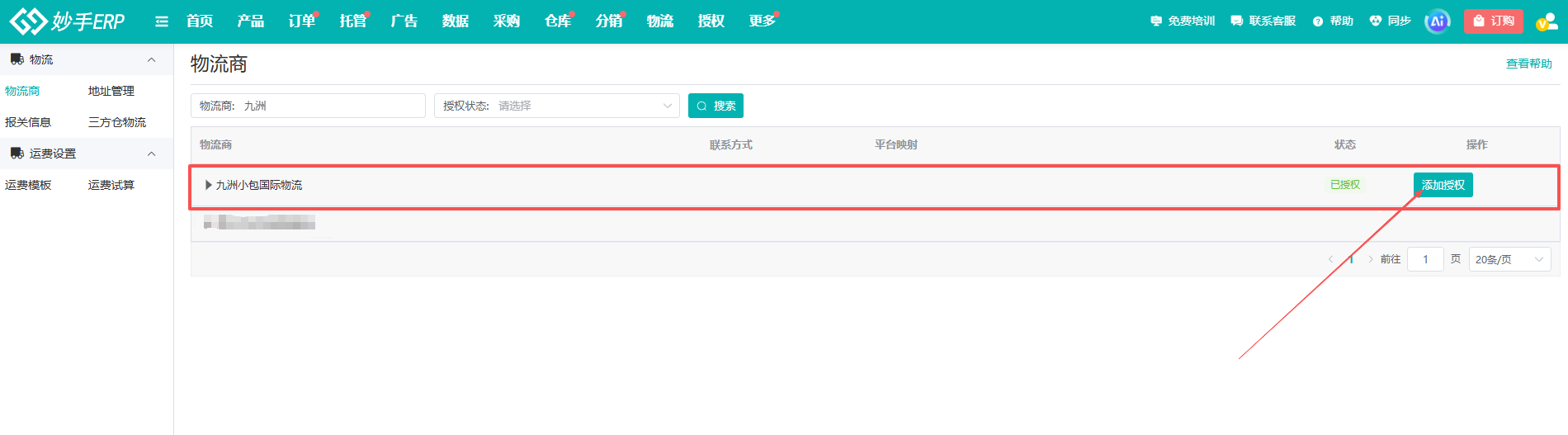This screenshot has height=435, width=1568.
Task: Open the 订单 menu
Action: coord(302,21)
